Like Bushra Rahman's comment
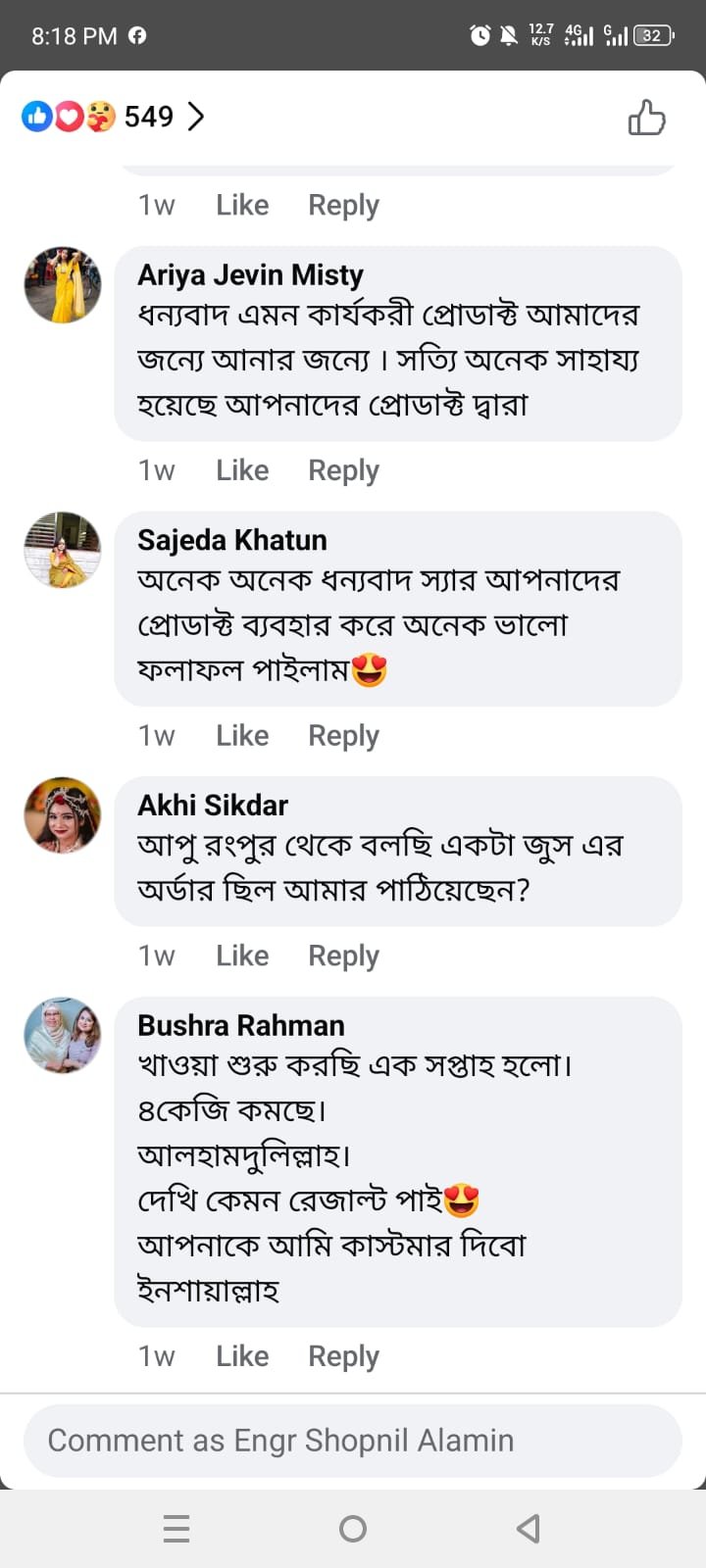Image resolution: width=706 pixels, height=1568 pixels. point(242,1355)
